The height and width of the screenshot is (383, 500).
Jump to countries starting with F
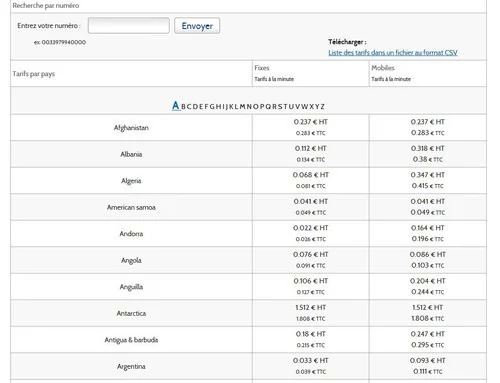point(206,107)
